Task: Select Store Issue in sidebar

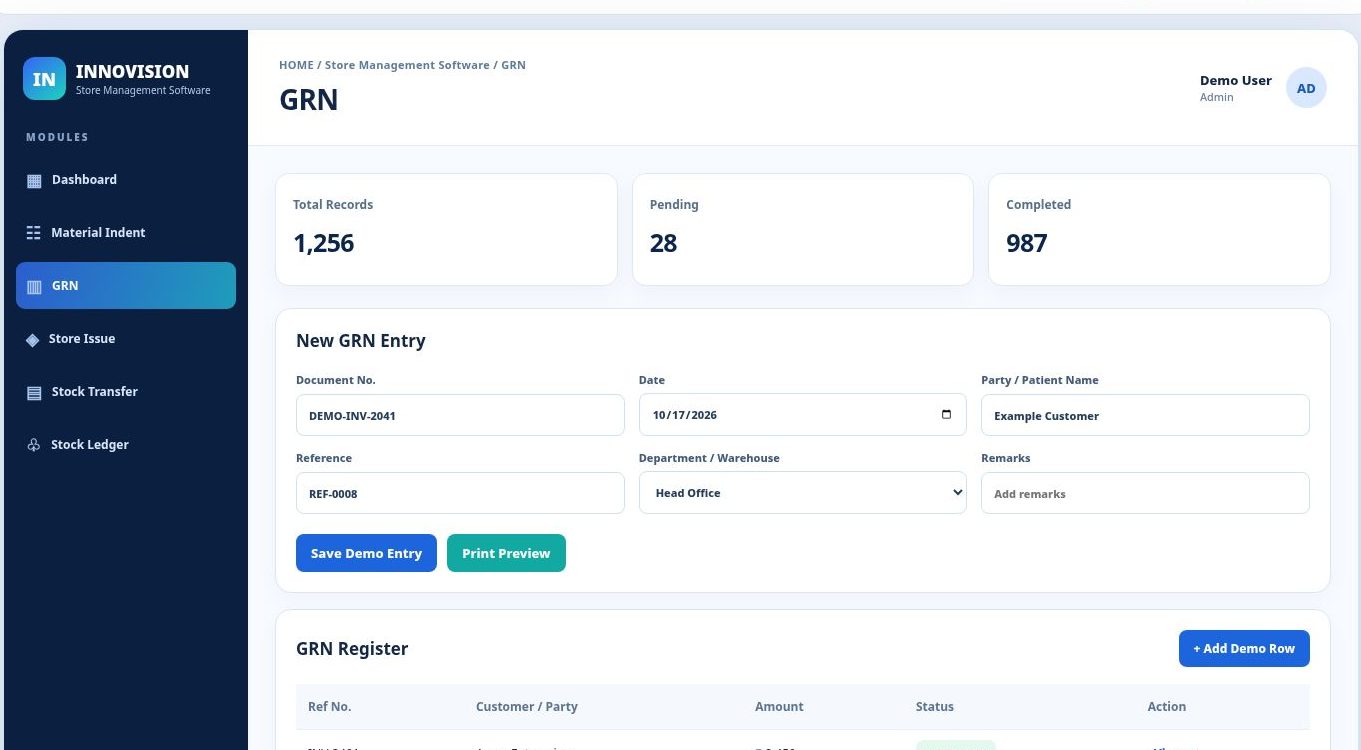Action: click(126, 339)
